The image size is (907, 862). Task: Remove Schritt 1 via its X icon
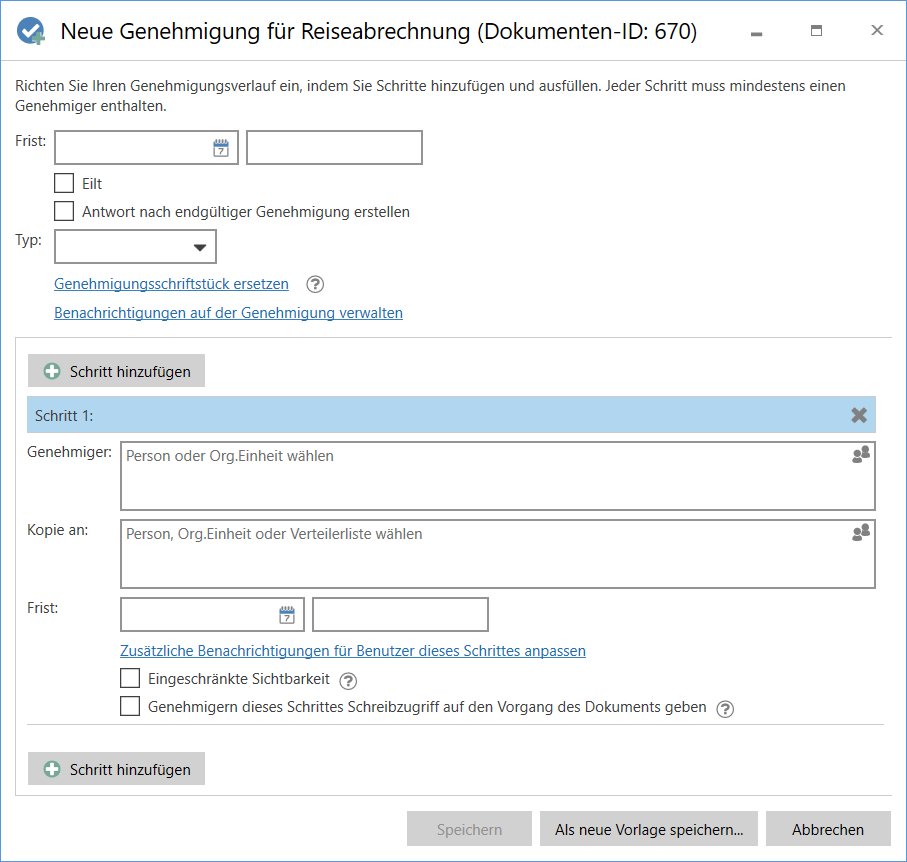click(x=858, y=414)
